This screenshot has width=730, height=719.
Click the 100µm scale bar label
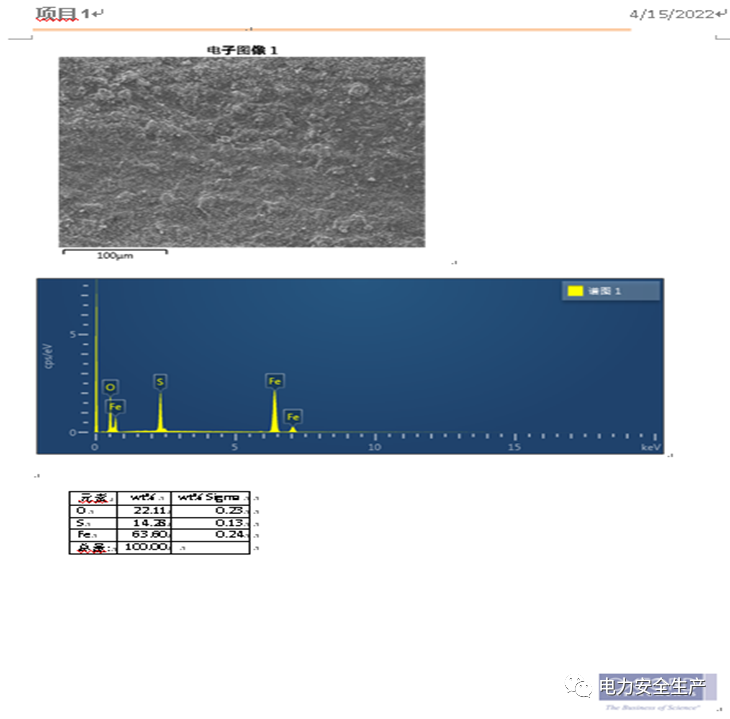115,256
